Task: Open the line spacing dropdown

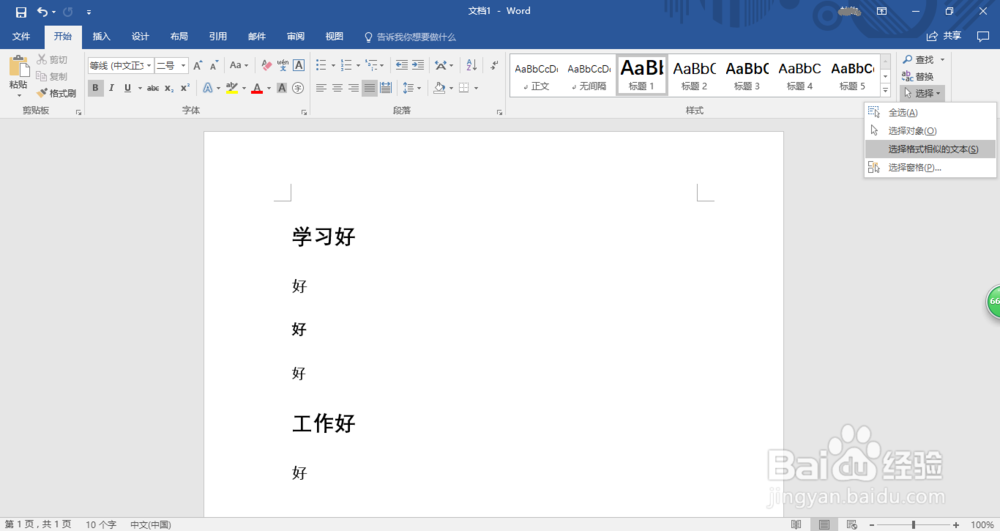Action: point(411,88)
